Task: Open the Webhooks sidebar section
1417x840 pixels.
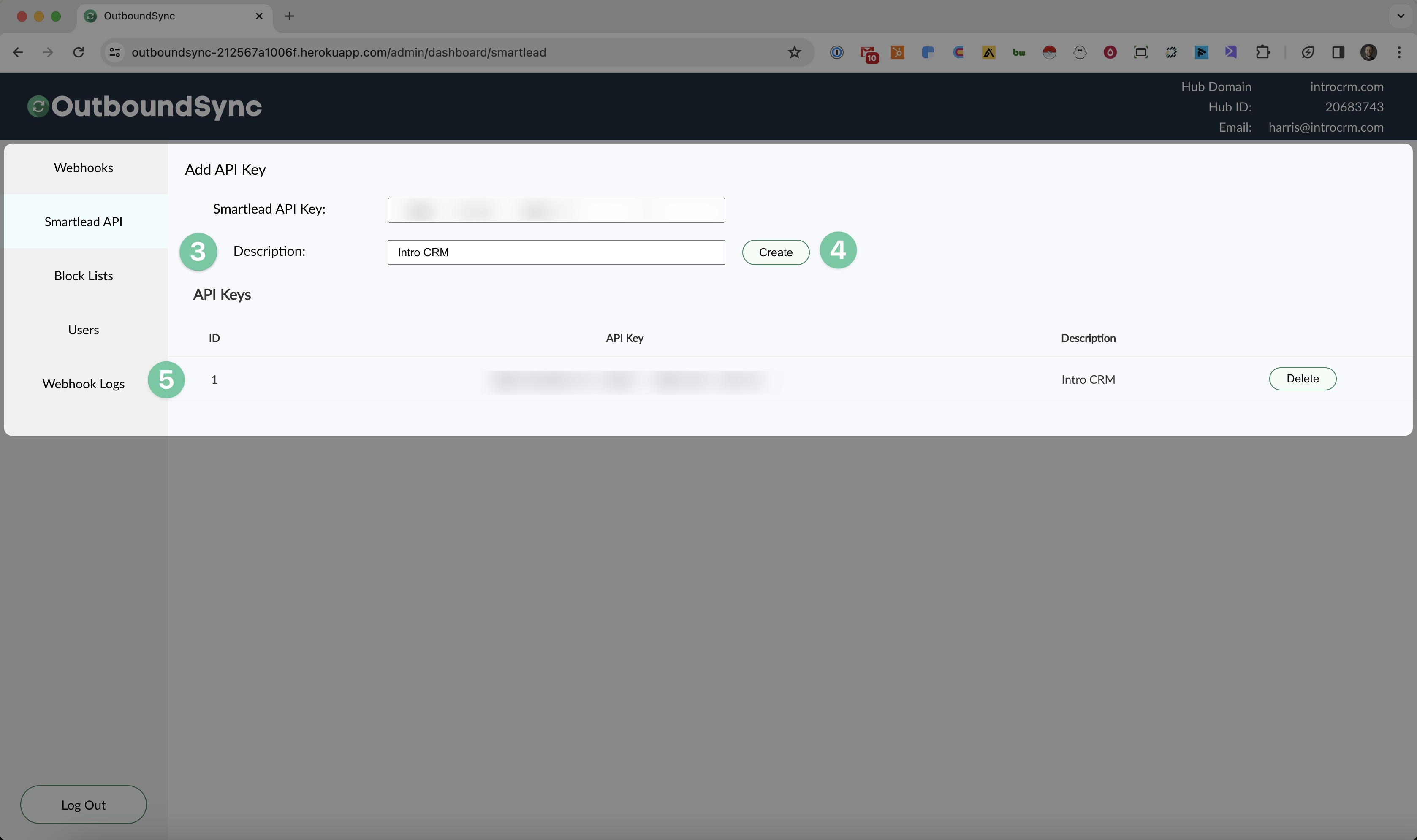Action: tap(84, 168)
